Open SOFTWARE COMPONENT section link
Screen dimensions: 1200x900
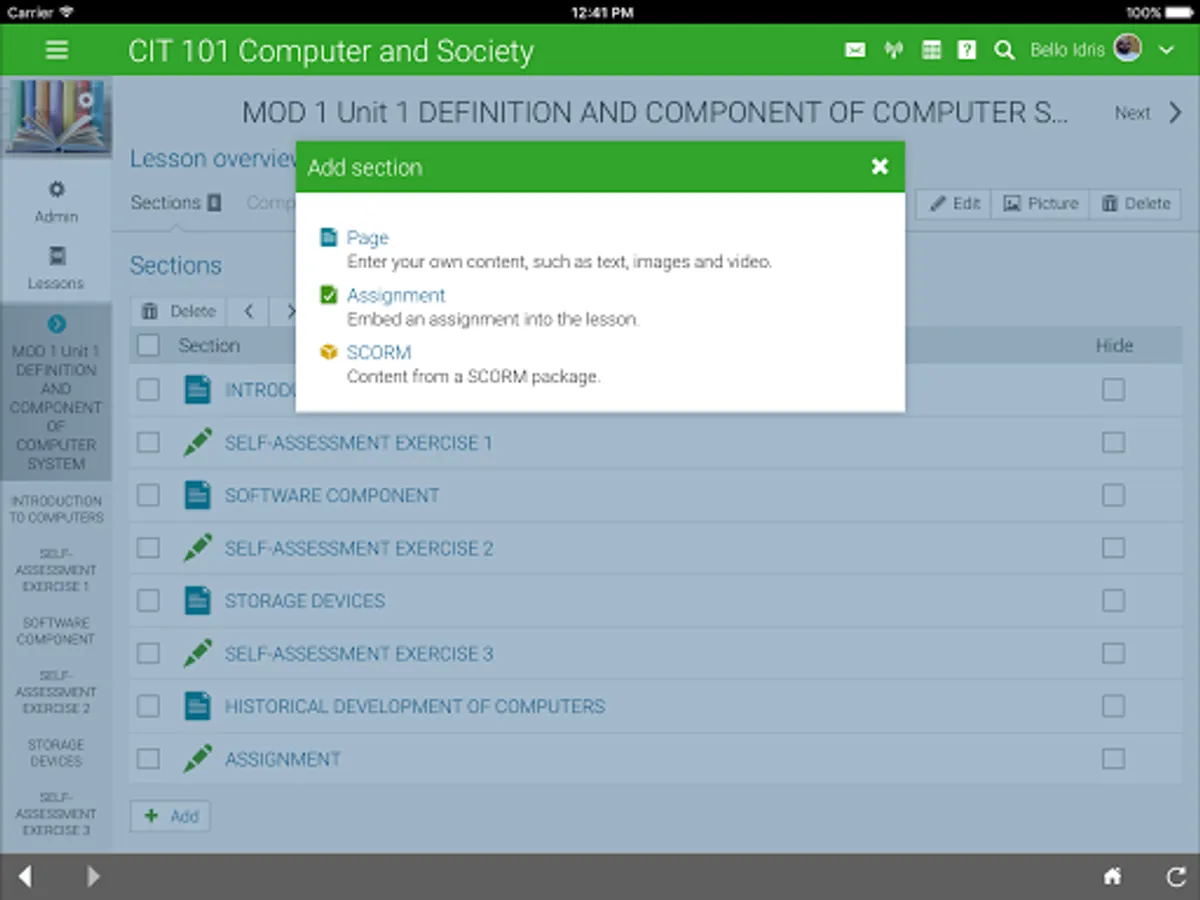(332, 495)
